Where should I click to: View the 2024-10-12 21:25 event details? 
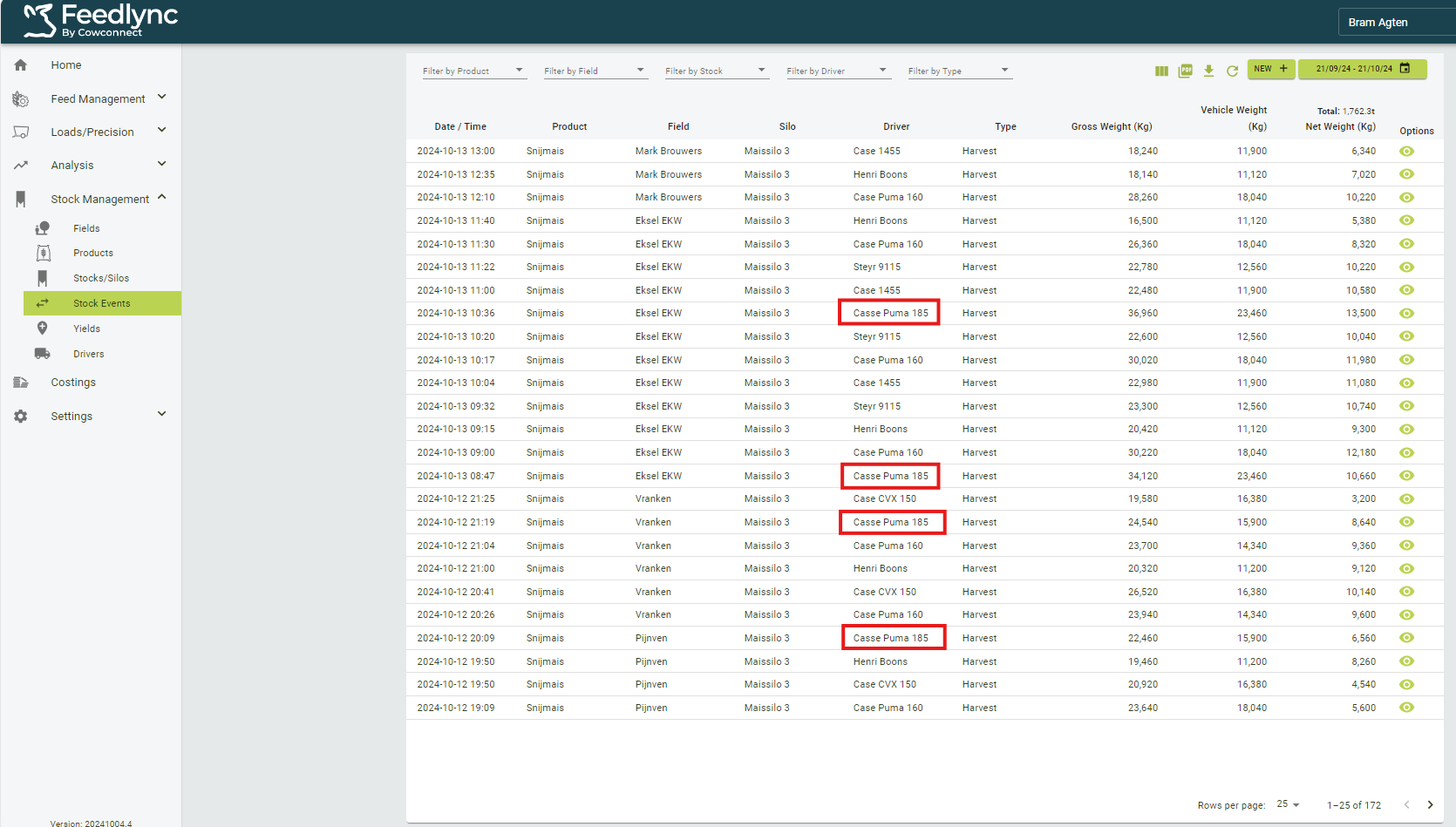coord(1406,498)
